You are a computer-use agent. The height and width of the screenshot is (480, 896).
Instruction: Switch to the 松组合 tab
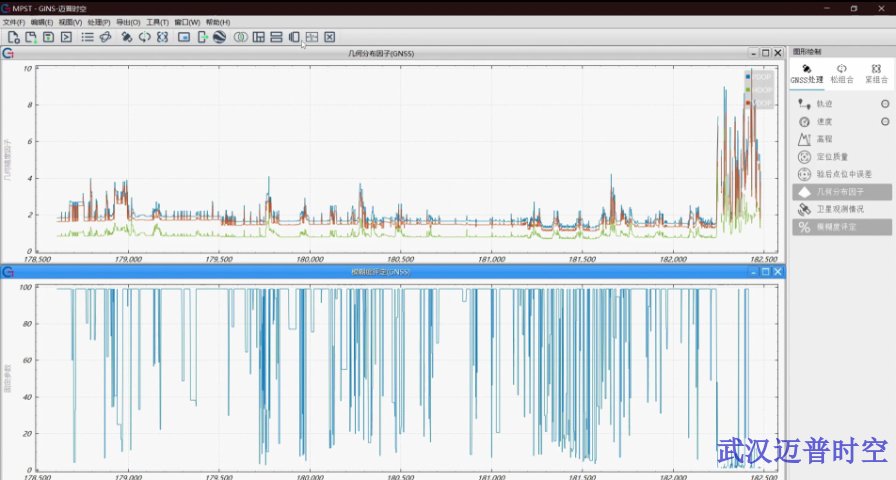[842, 73]
